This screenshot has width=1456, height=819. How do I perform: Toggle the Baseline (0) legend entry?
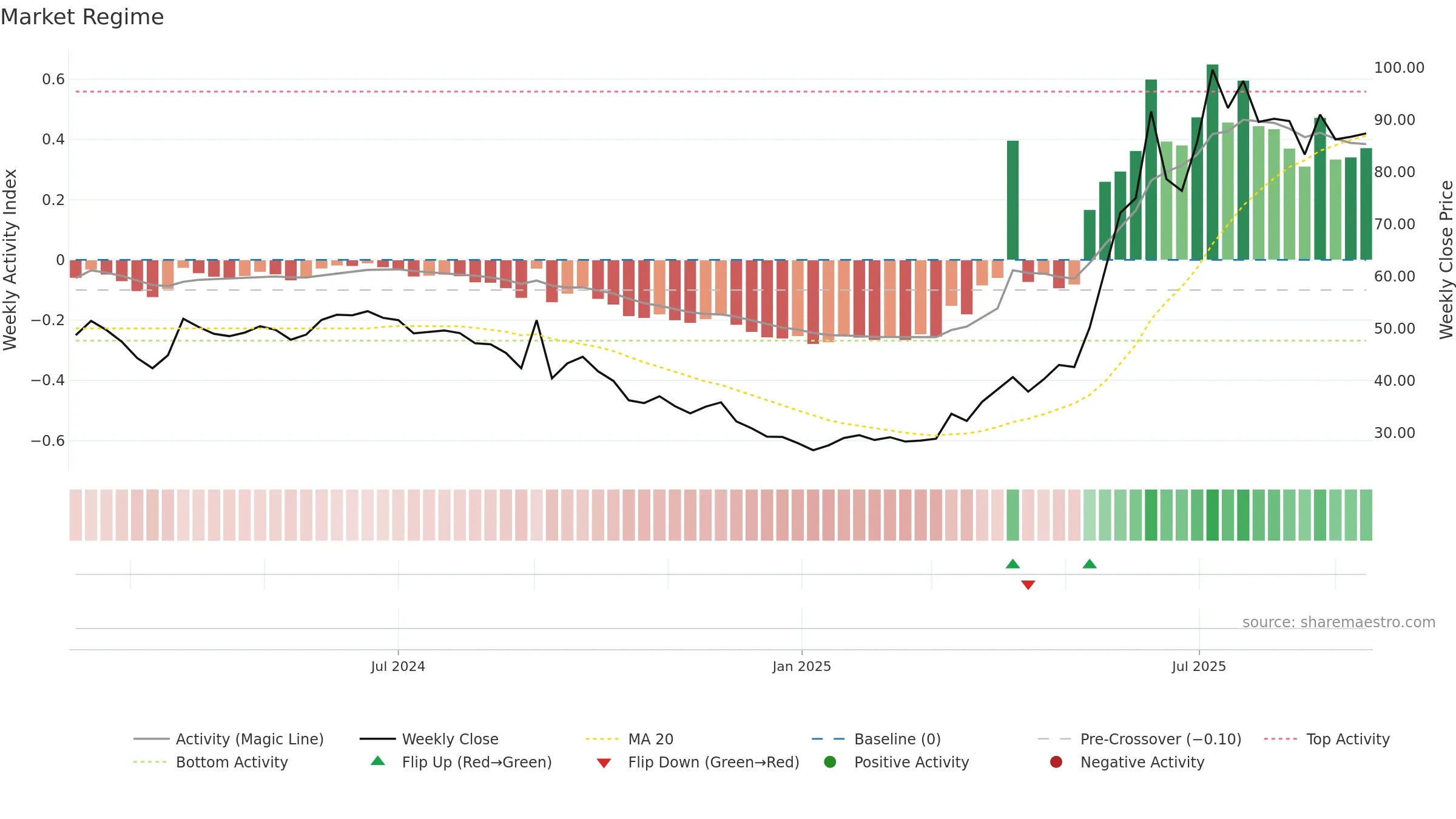876,739
